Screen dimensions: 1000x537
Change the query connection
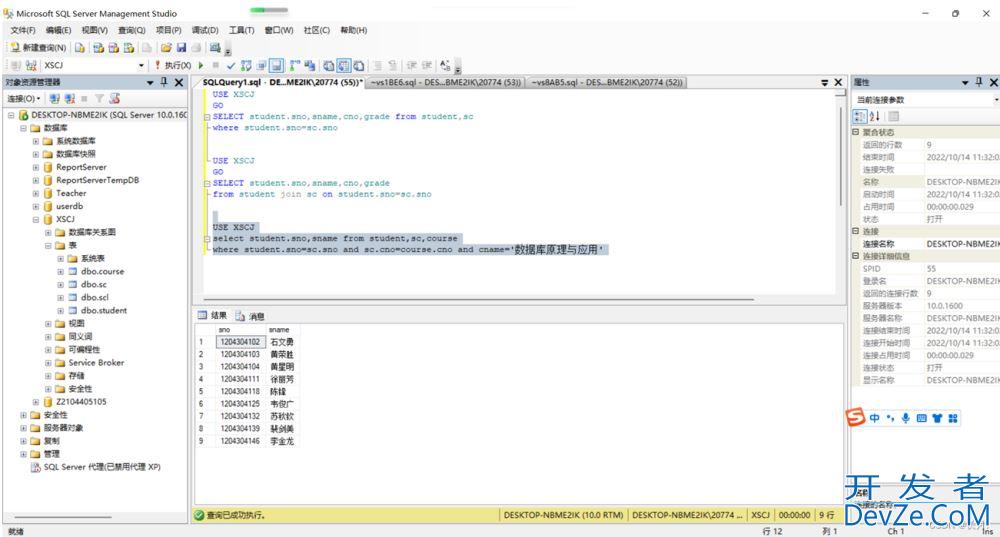point(31,66)
